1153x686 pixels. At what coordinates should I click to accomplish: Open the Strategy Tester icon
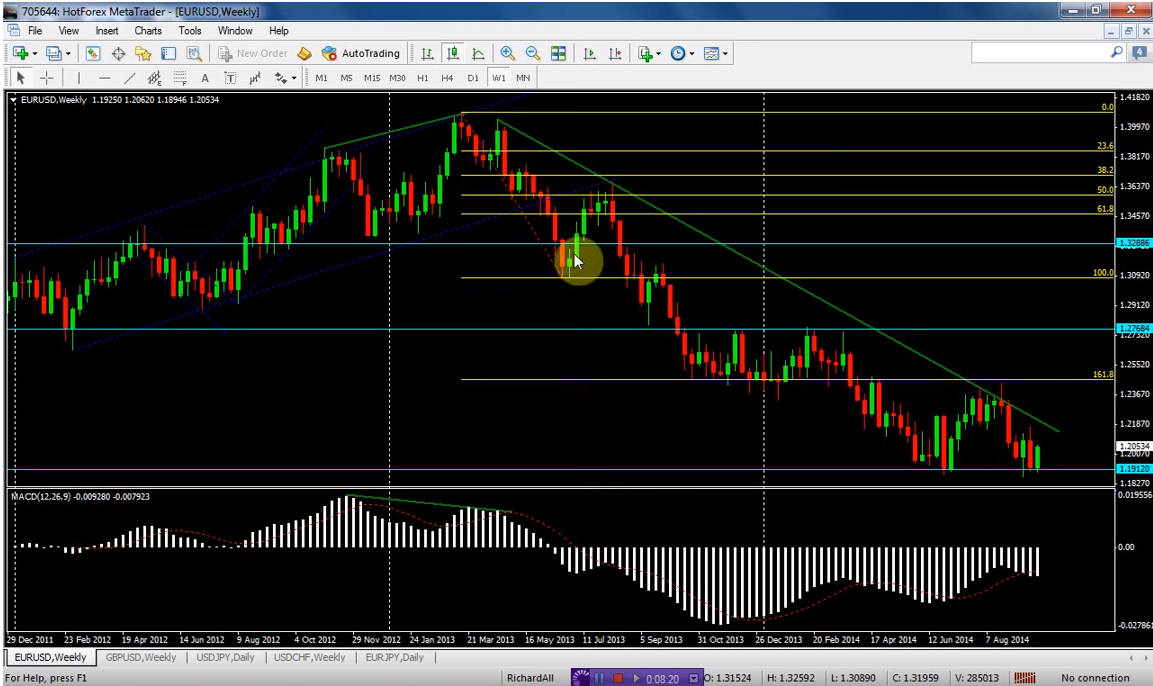(x=193, y=53)
